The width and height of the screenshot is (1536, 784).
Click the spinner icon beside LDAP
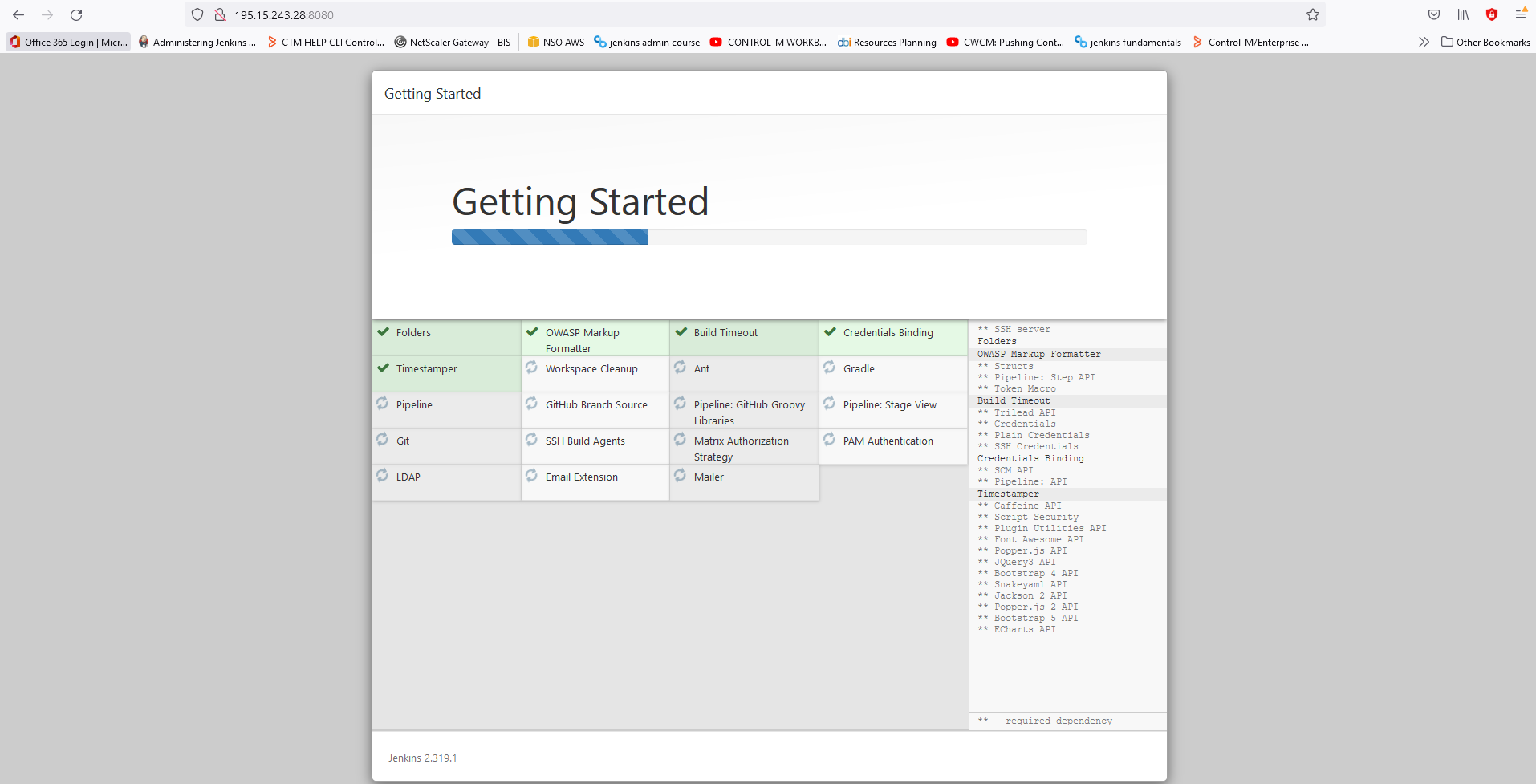(x=382, y=475)
